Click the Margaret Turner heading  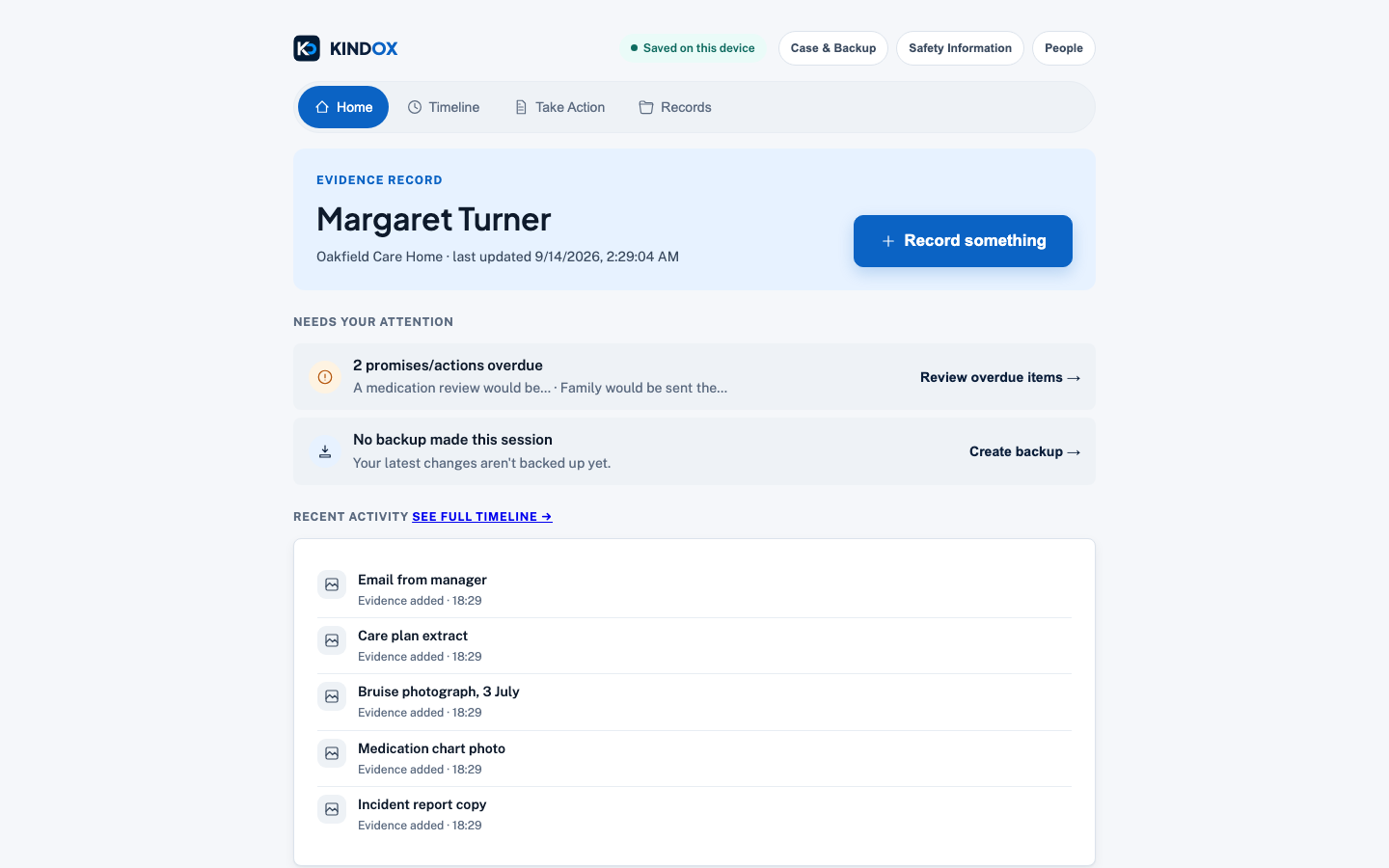[434, 219]
